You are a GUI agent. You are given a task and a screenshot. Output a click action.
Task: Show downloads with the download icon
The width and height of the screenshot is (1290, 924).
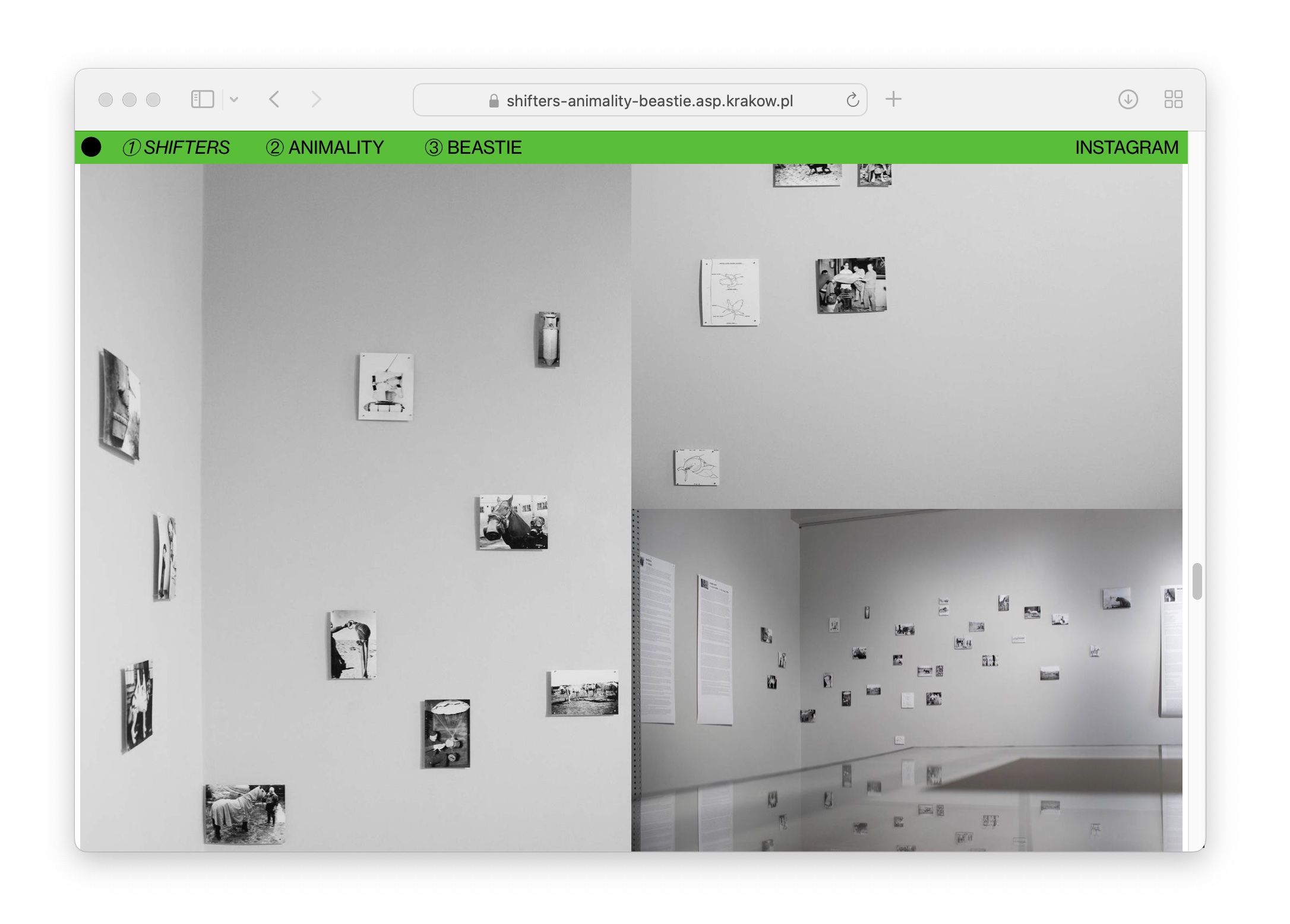(1128, 99)
